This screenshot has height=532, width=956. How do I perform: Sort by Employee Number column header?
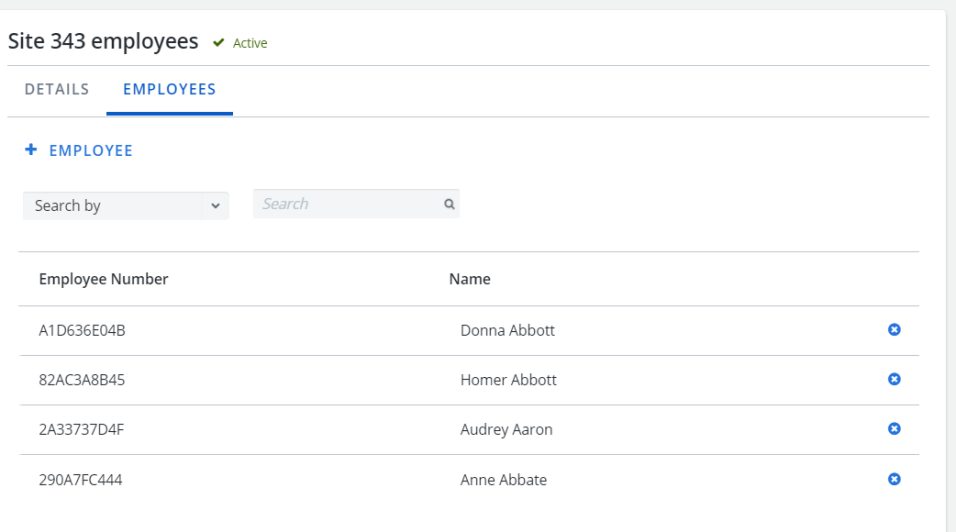[x=104, y=279]
